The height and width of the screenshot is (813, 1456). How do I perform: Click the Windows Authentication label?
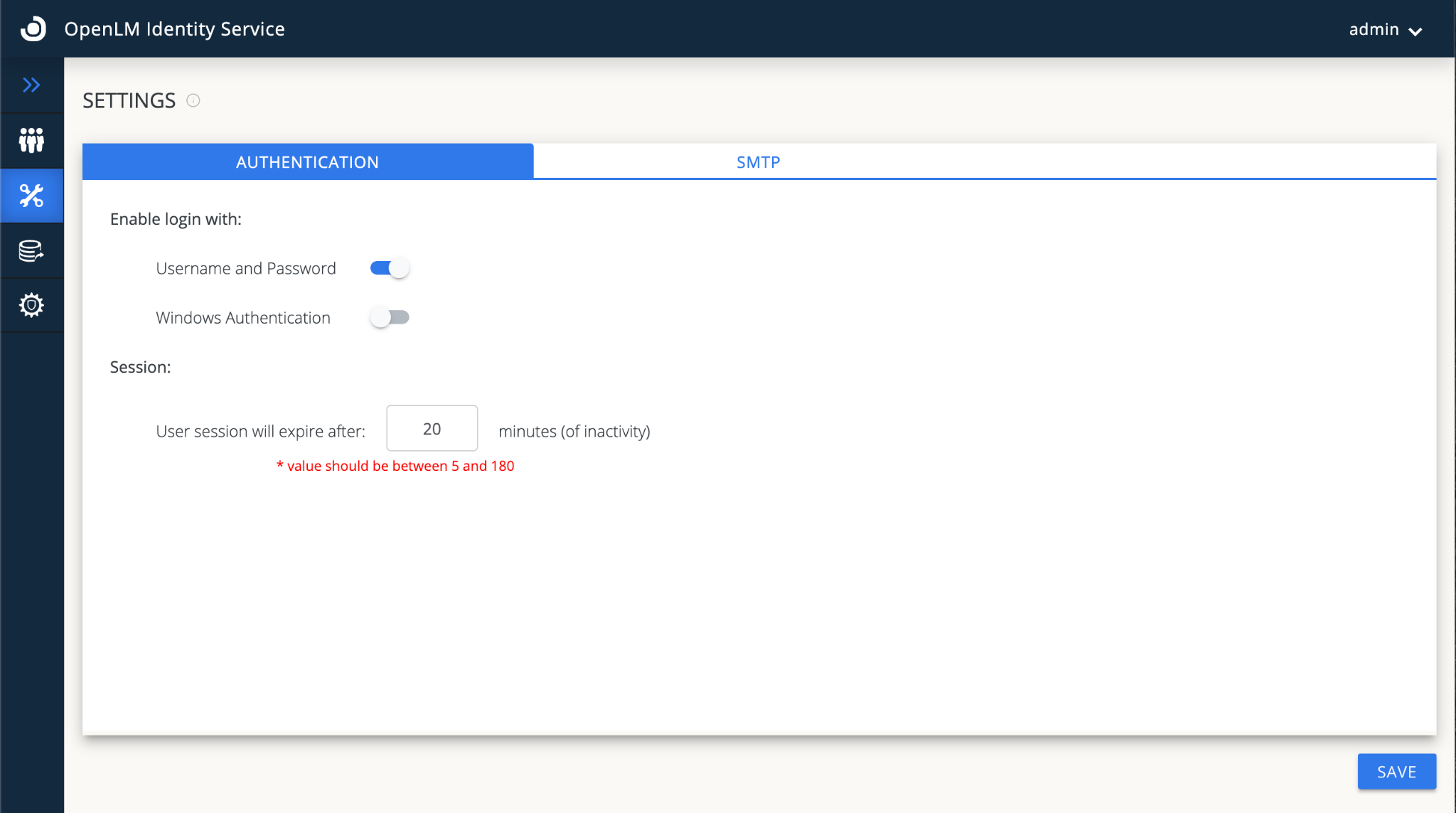pos(242,317)
